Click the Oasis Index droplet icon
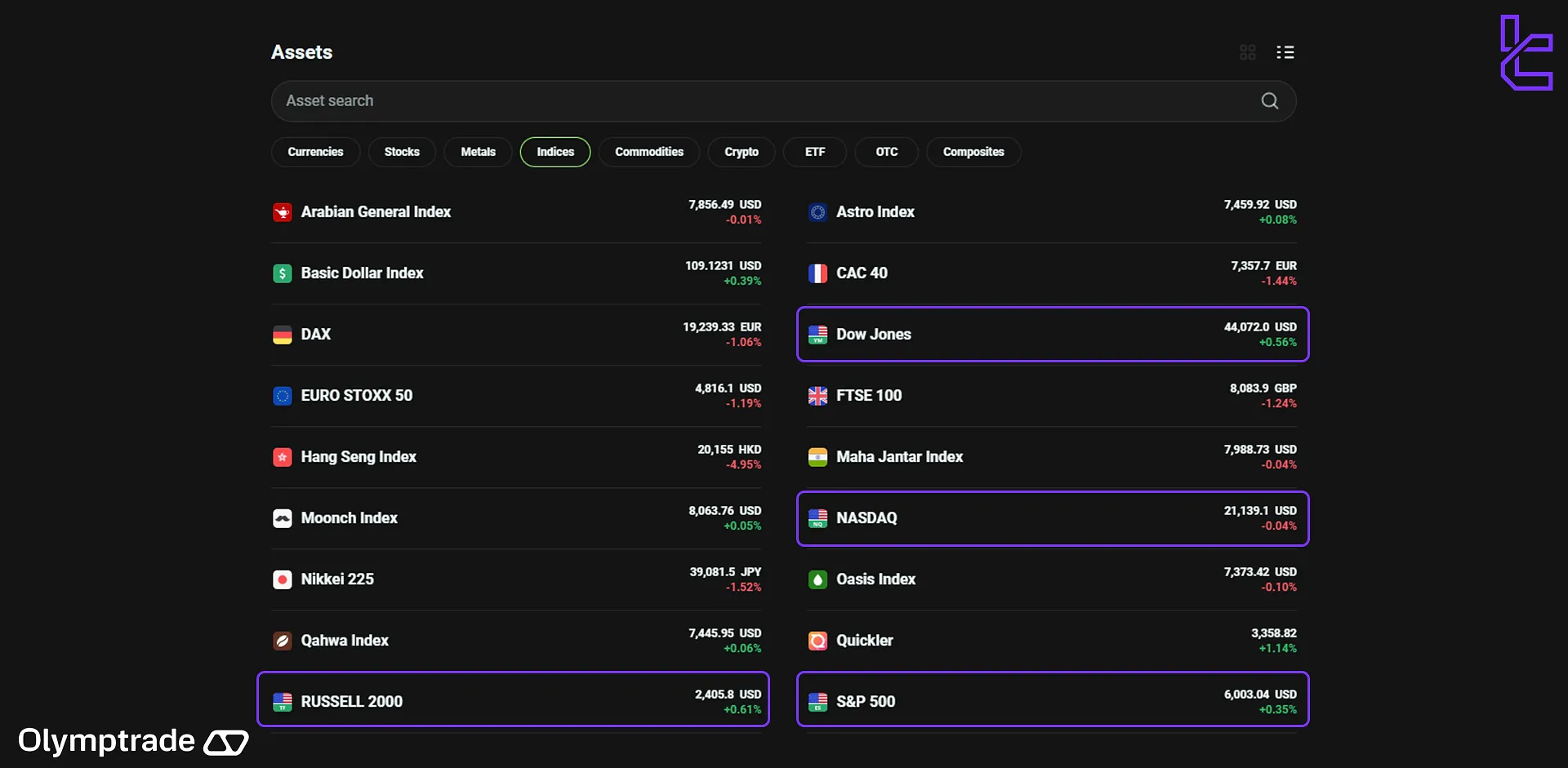1568x768 pixels. 817,579
